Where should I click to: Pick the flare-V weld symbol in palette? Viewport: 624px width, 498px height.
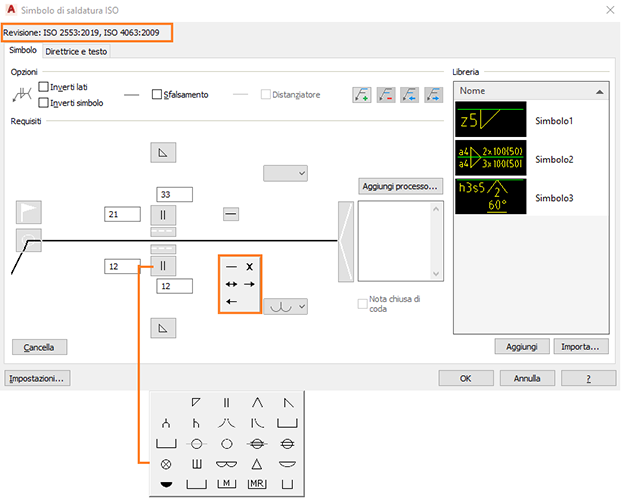226,423
